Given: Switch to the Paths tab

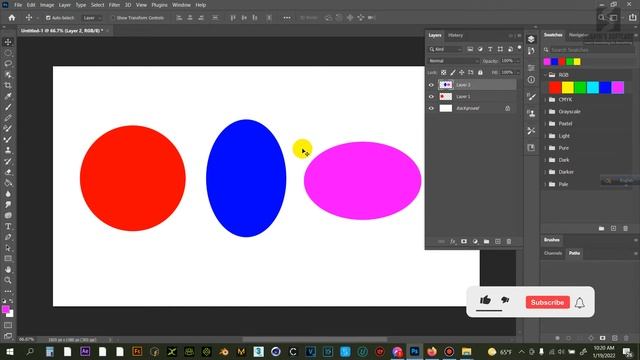Looking at the screenshot, I should [x=574, y=253].
